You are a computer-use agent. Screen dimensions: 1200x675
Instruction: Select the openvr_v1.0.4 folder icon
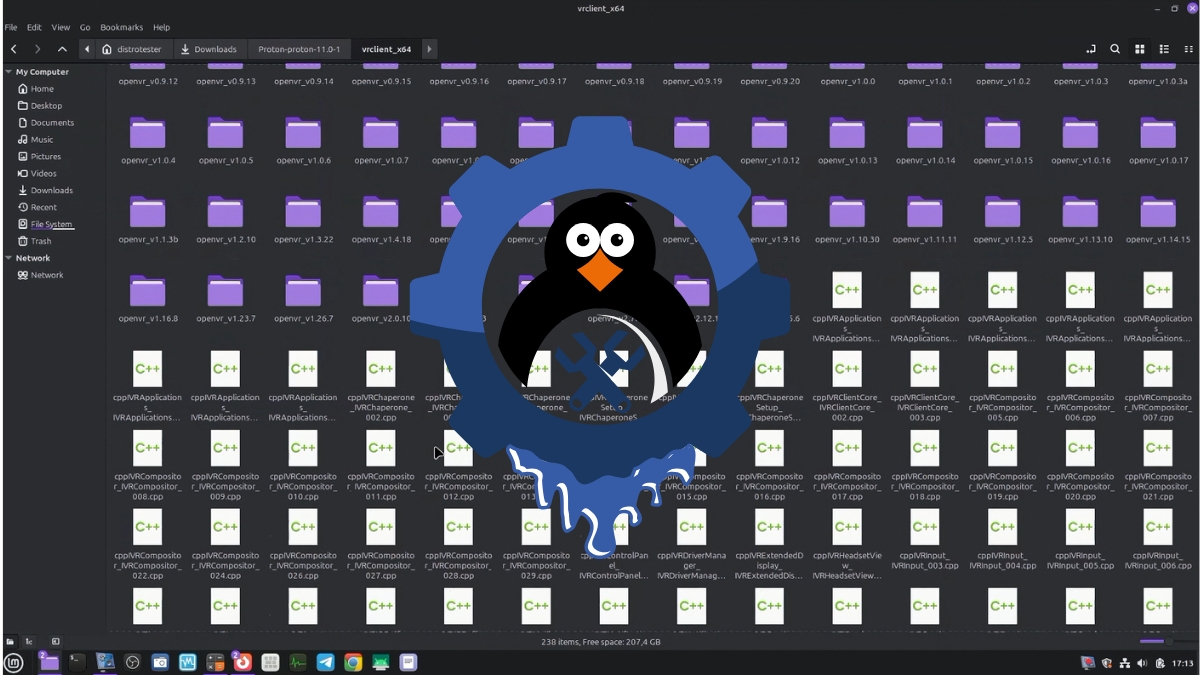point(147,133)
